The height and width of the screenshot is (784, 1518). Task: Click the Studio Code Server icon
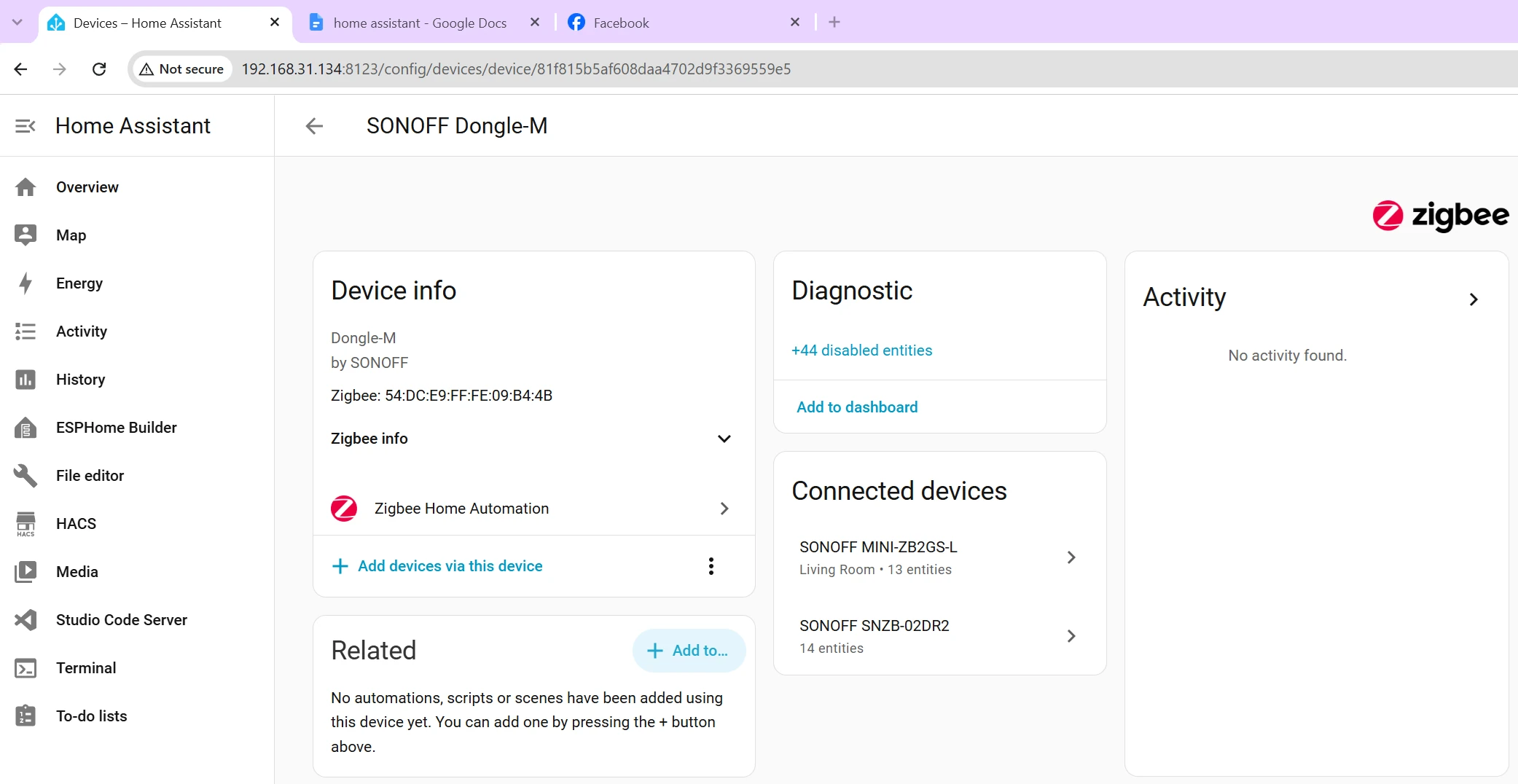click(26, 620)
